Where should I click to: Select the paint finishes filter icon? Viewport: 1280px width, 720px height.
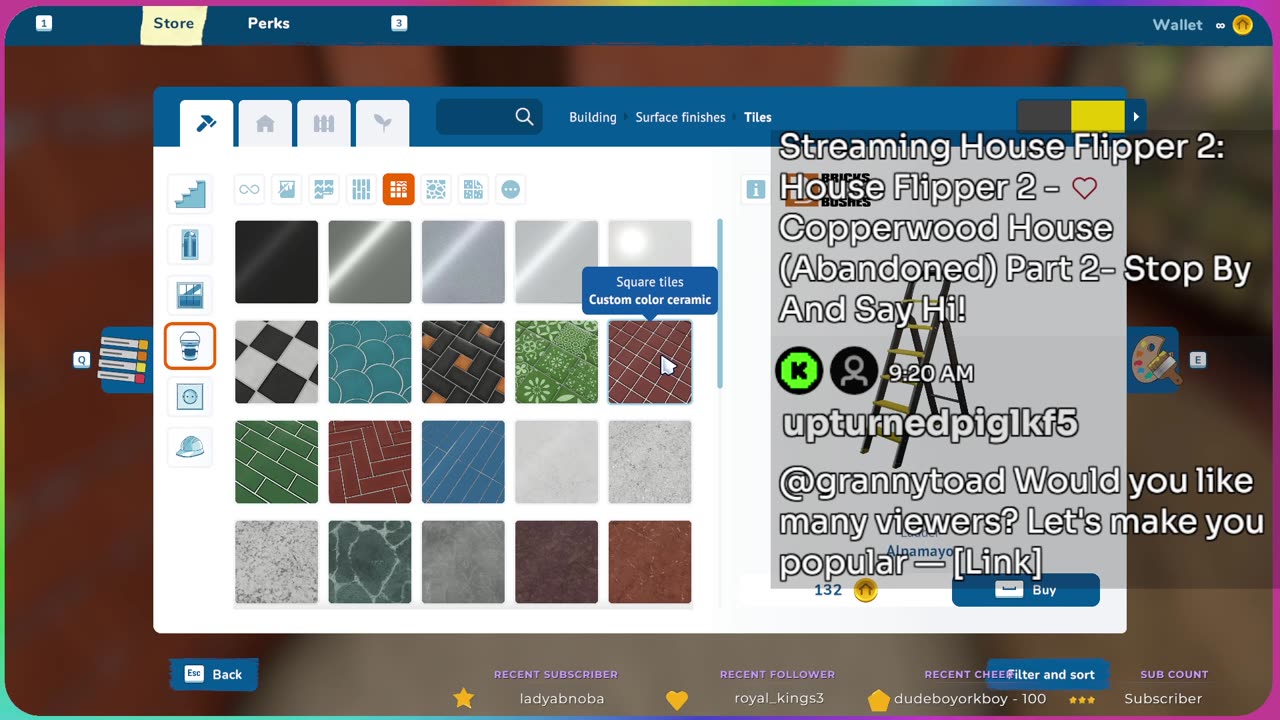286,189
